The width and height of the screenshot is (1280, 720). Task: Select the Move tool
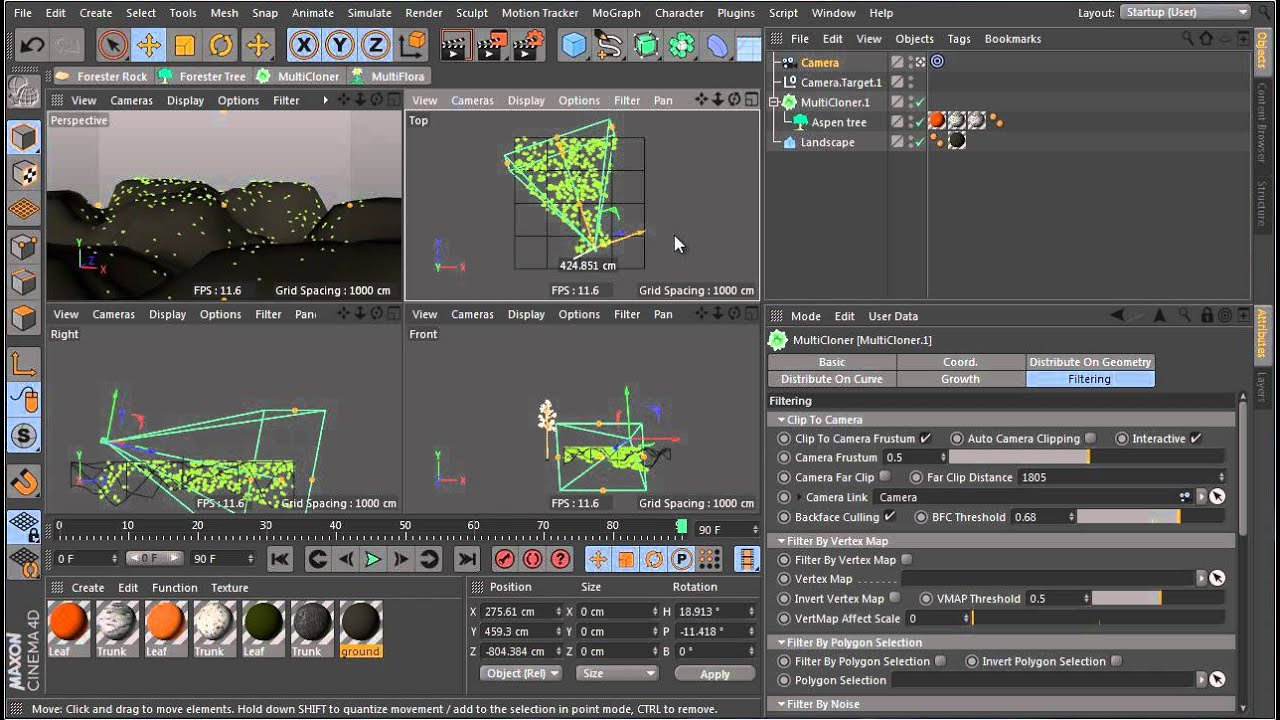coord(148,45)
